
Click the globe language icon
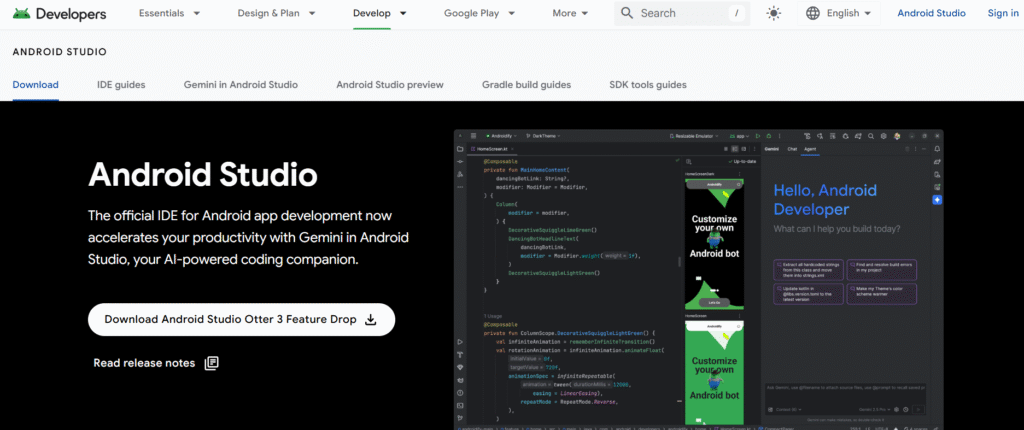[x=812, y=13]
